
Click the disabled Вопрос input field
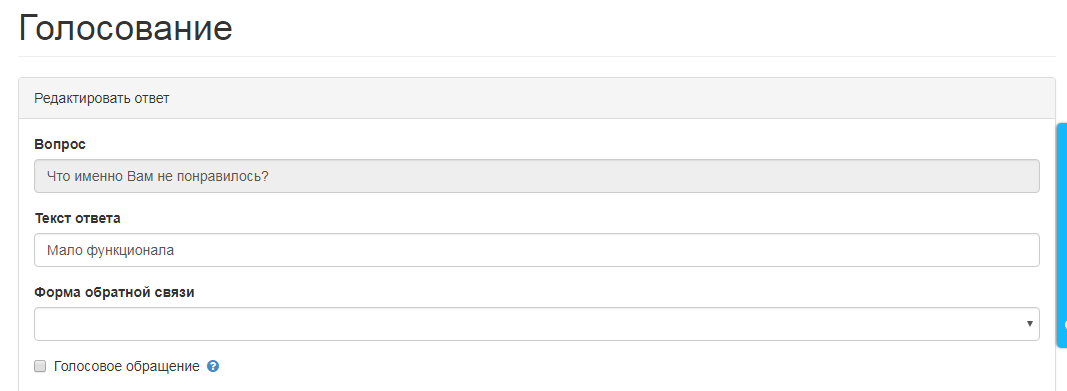pos(536,176)
